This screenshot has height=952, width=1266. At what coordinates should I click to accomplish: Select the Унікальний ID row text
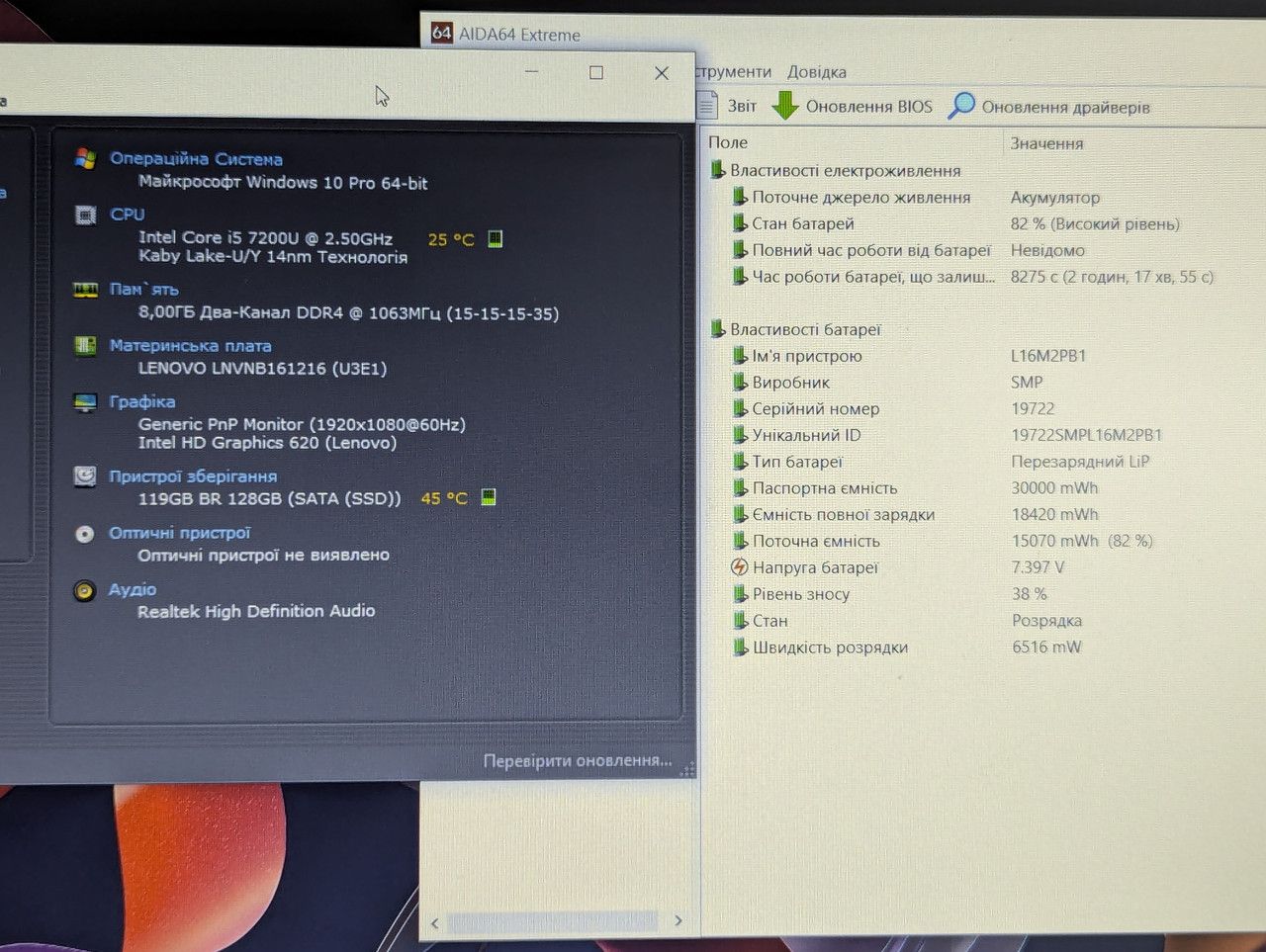807,435
